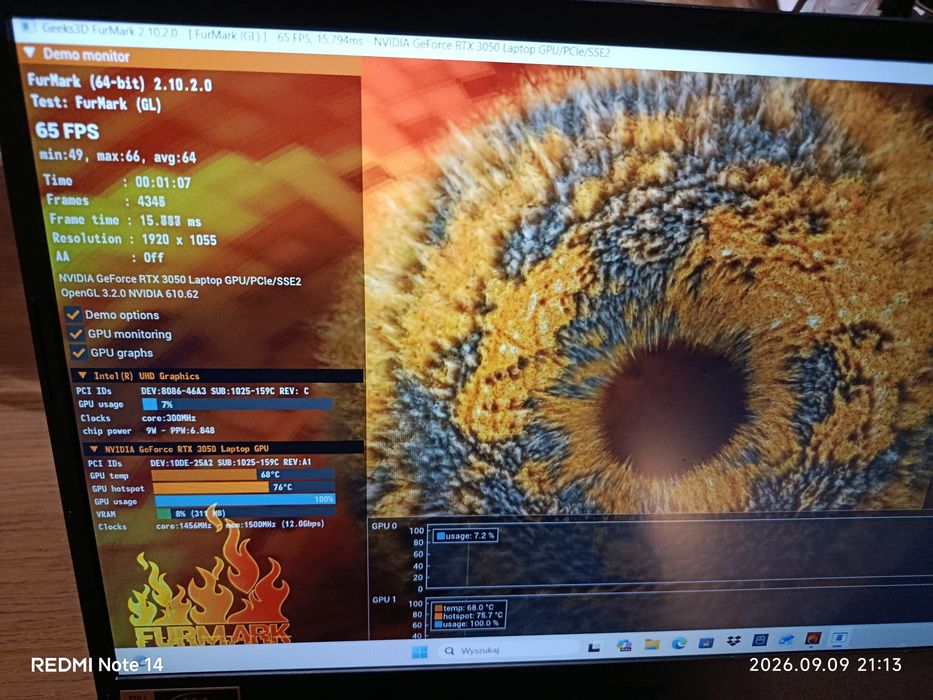Screen dimensions: 933x700
Task: Click the blue taskbar icon left of Dropbox
Action: (706, 642)
